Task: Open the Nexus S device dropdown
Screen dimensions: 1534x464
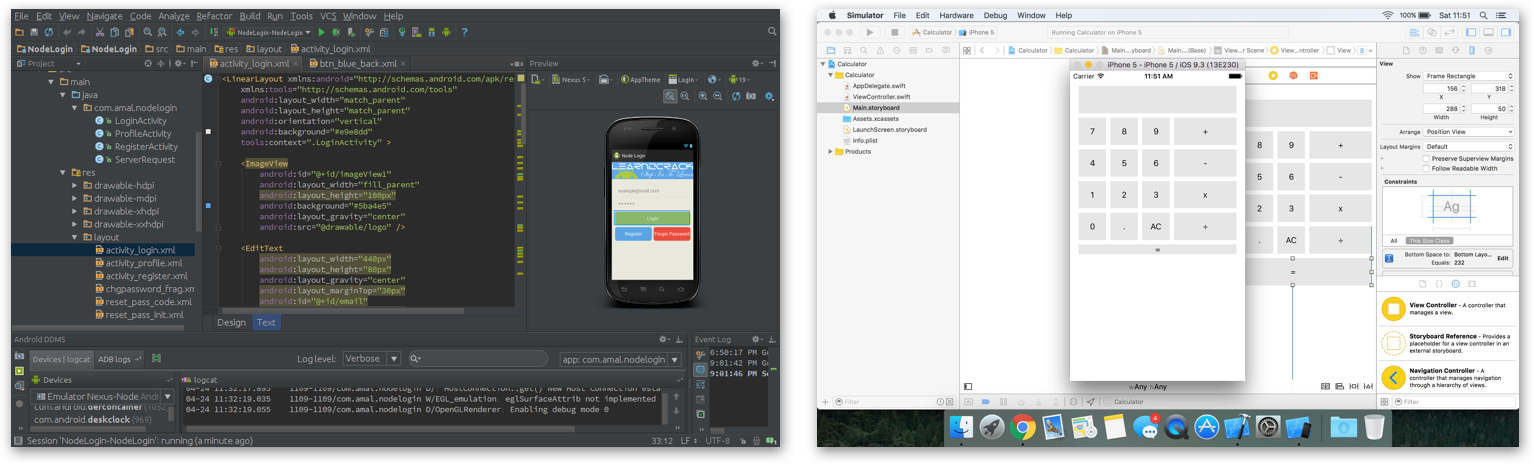Action: coord(573,80)
